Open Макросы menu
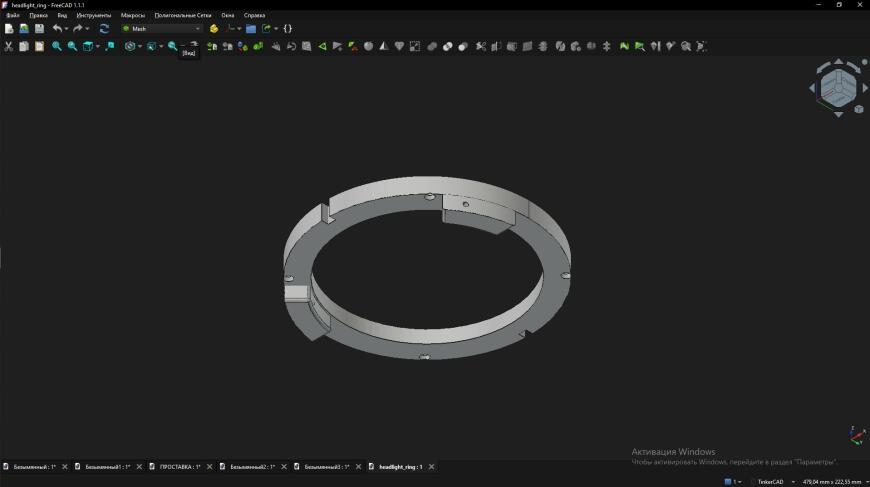 coord(133,15)
